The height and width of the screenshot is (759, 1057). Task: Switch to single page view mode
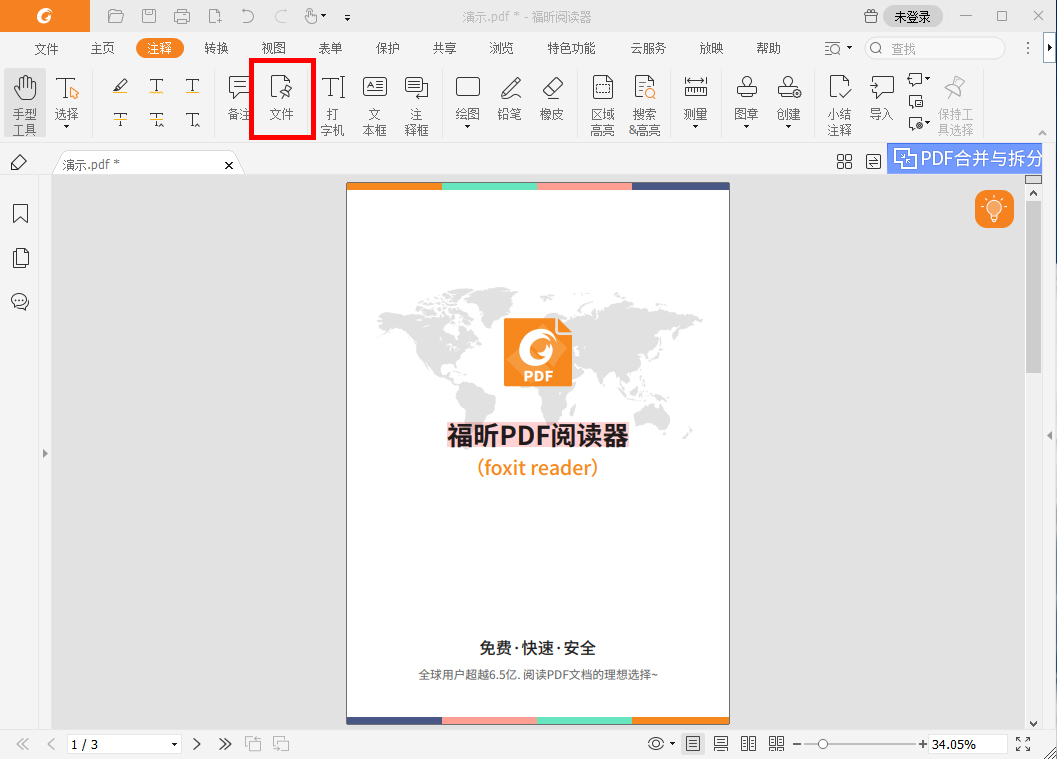click(x=693, y=743)
